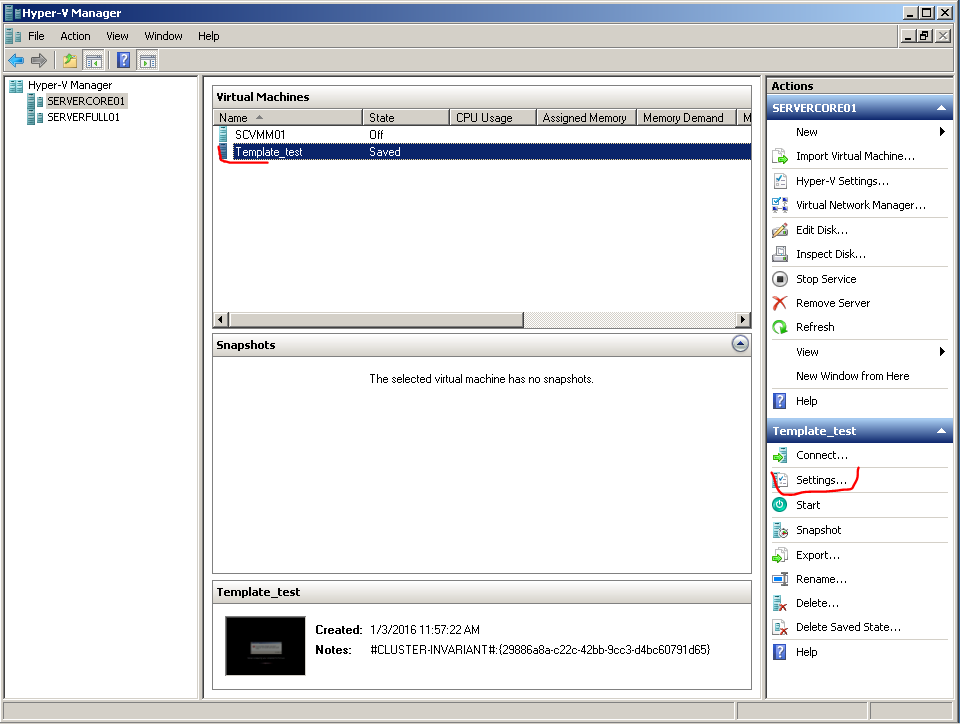Click the Settings icon under Template_test
Viewport: 960px width, 725px height.
[780, 480]
